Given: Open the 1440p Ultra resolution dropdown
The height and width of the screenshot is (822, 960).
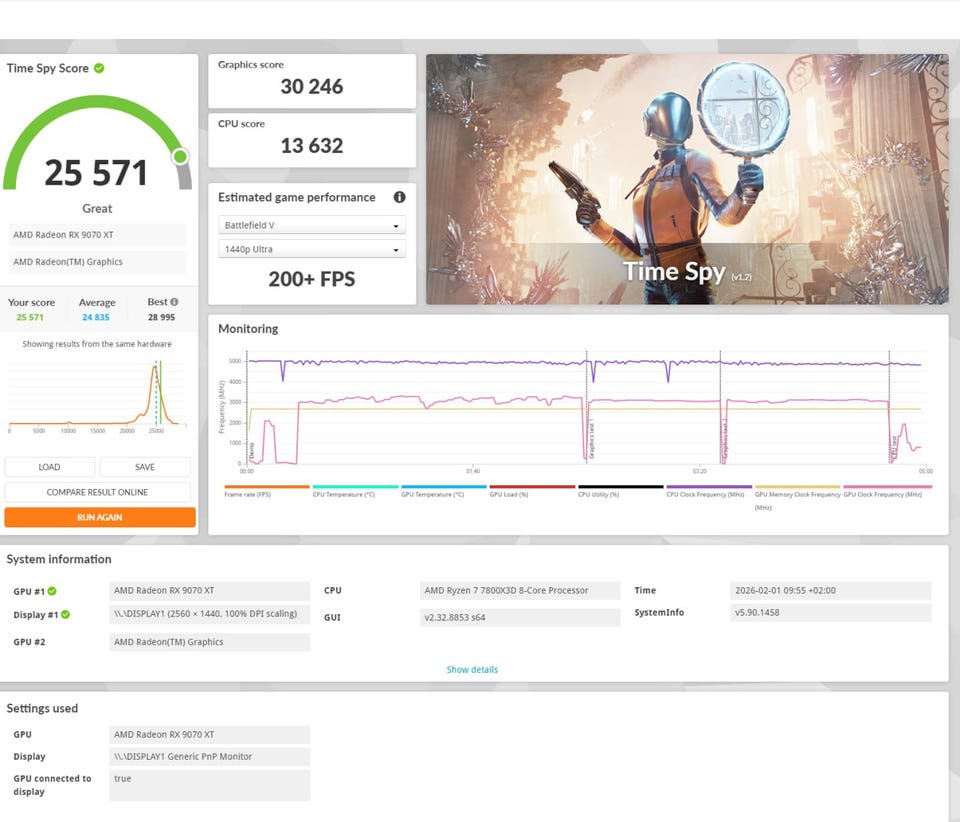Looking at the screenshot, I should (312, 249).
